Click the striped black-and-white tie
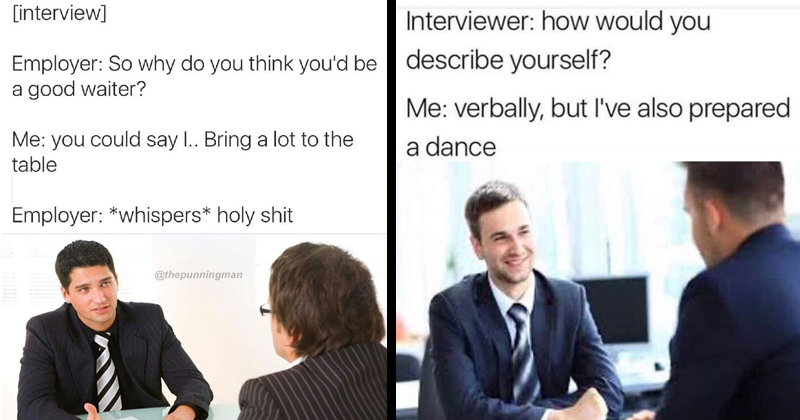The height and width of the screenshot is (420, 800). [x=108, y=372]
